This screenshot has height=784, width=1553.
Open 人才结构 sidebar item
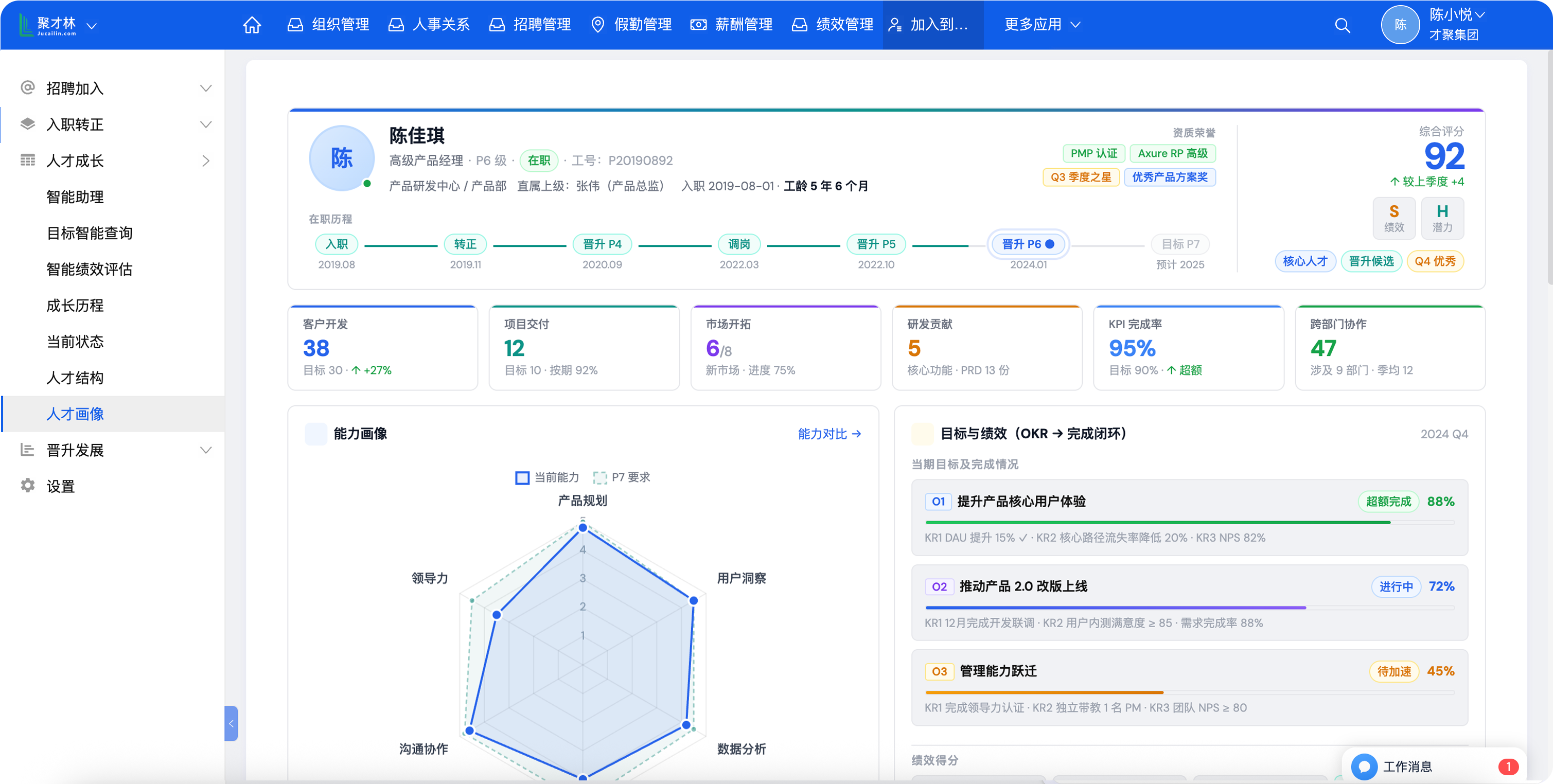(75, 378)
